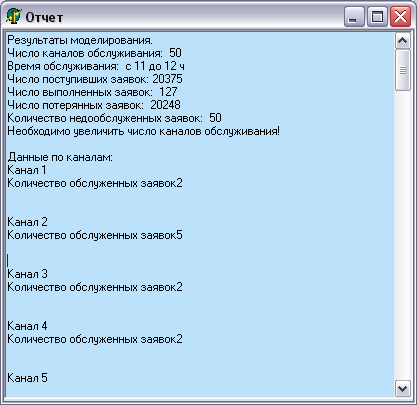Place cursor in line 'Результаты моделирования.'

coord(80,40)
